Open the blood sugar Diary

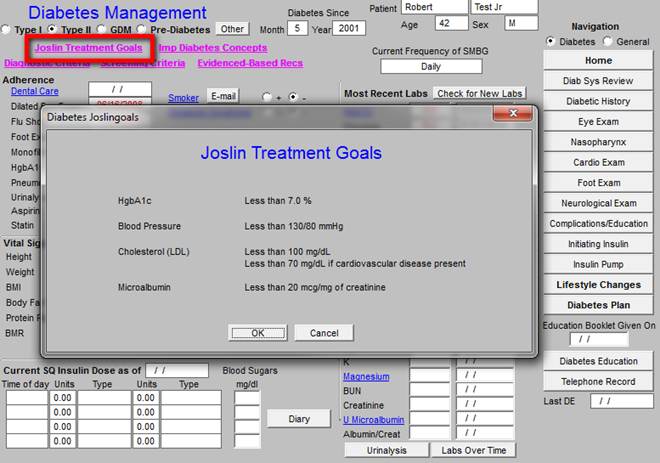(299, 419)
